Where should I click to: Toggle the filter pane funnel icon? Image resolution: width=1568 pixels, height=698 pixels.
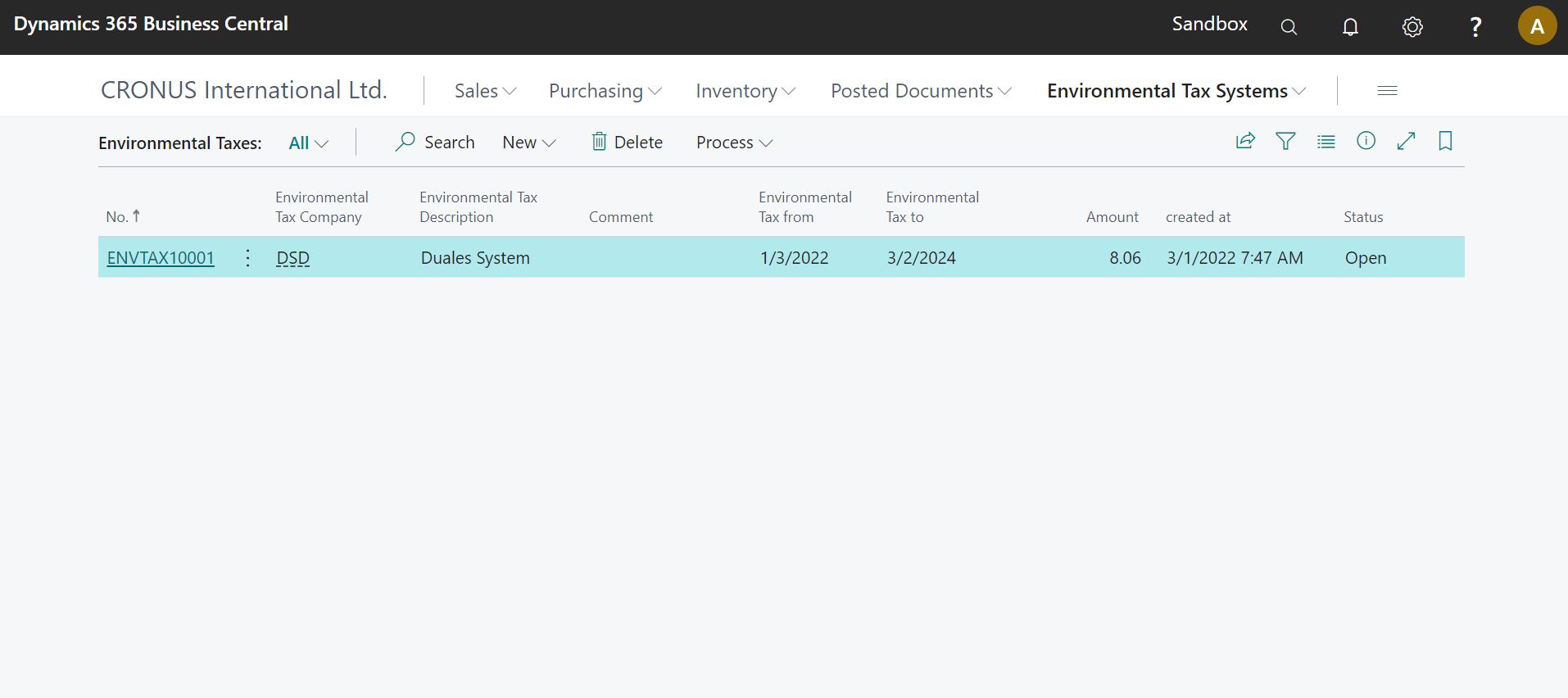point(1285,141)
